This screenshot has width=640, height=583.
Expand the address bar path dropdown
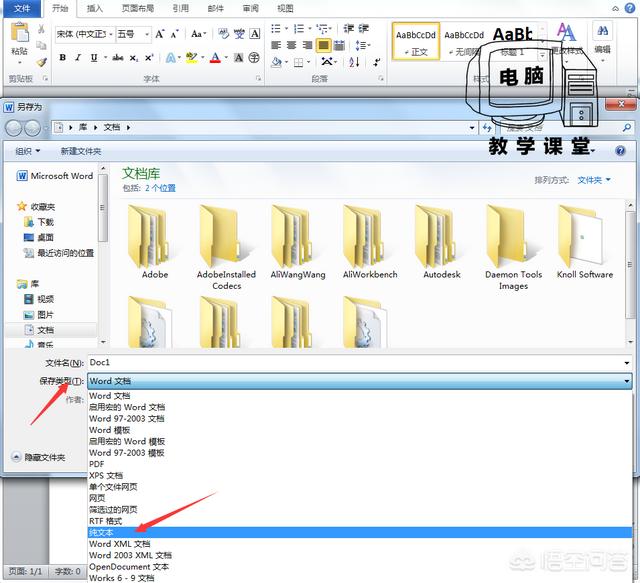(472, 128)
